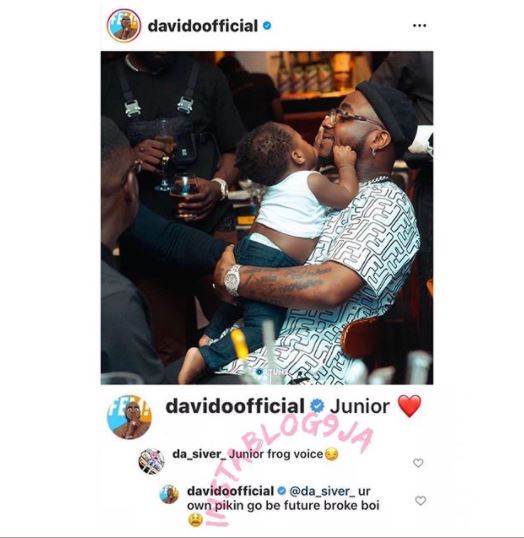
Task: Like davidoofficial's broke boi reply
Action: click(x=420, y=501)
